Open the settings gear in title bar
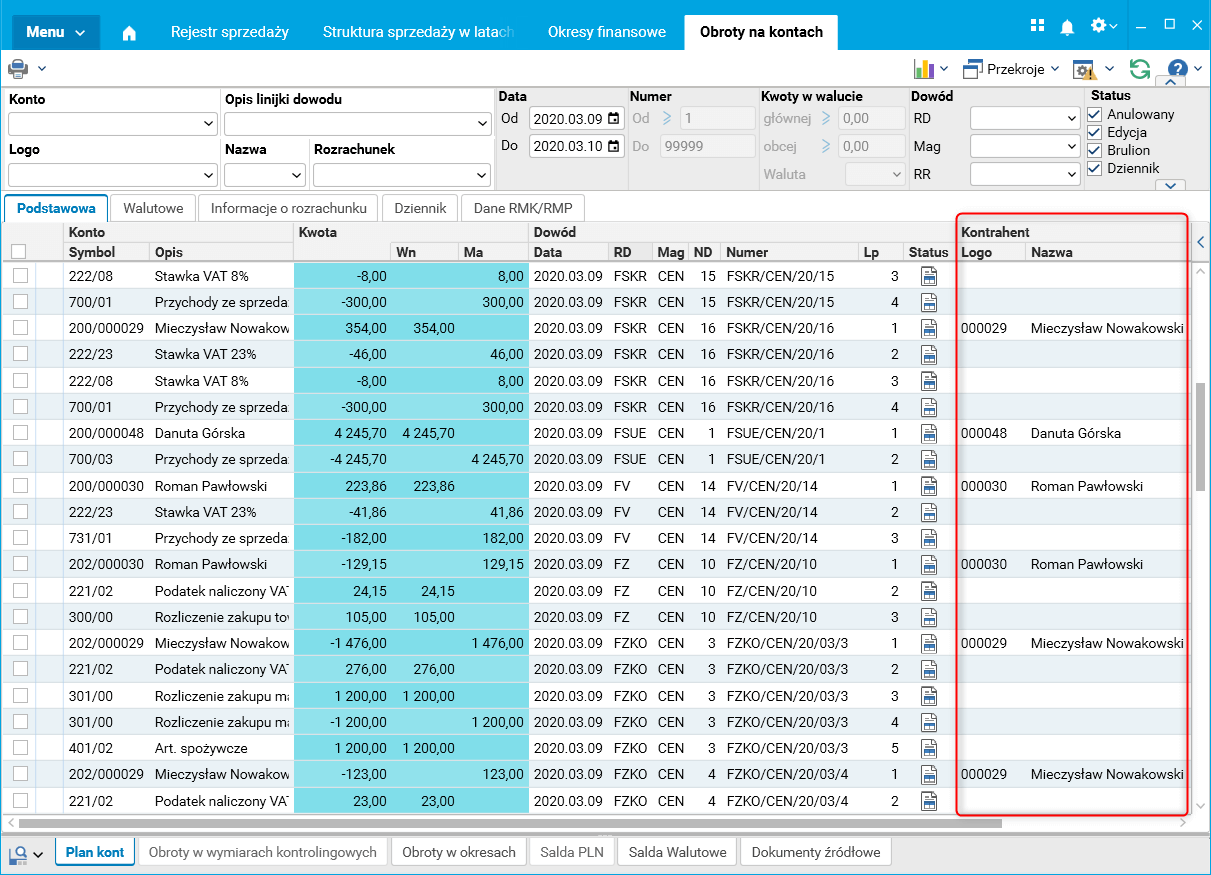 pyautogui.click(x=1099, y=26)
